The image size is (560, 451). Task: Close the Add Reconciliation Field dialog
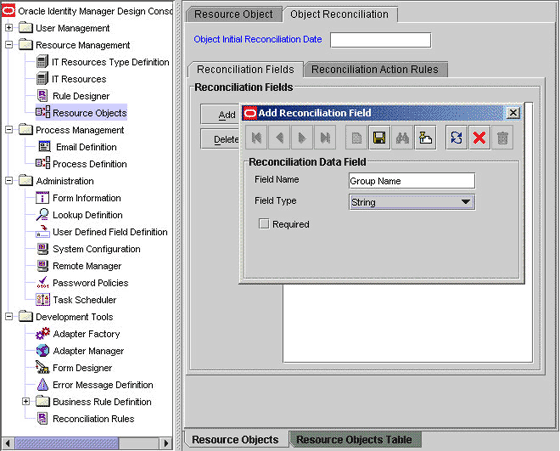coord(513,113)
